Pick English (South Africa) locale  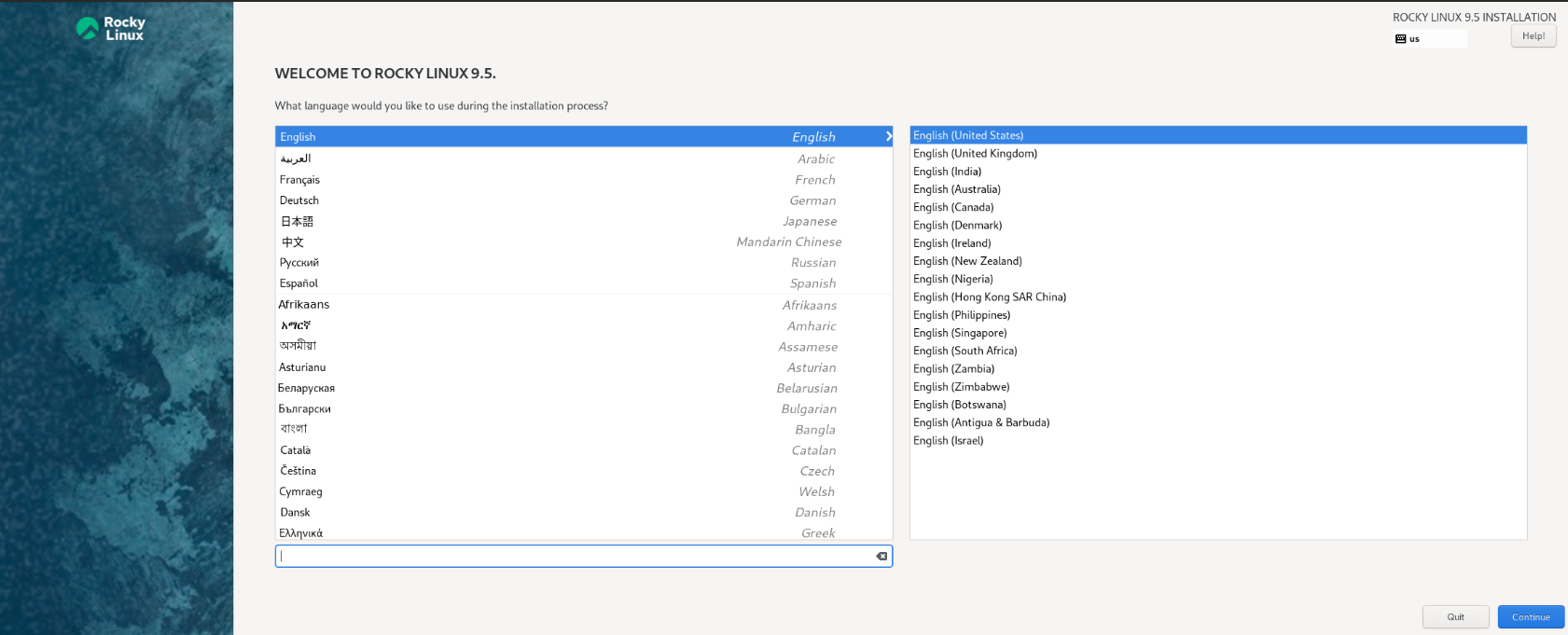click(x=1218, y=351)
